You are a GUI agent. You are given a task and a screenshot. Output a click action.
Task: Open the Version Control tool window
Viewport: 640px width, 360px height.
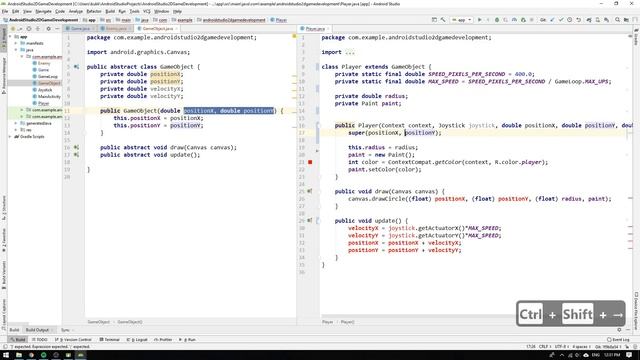73,339
